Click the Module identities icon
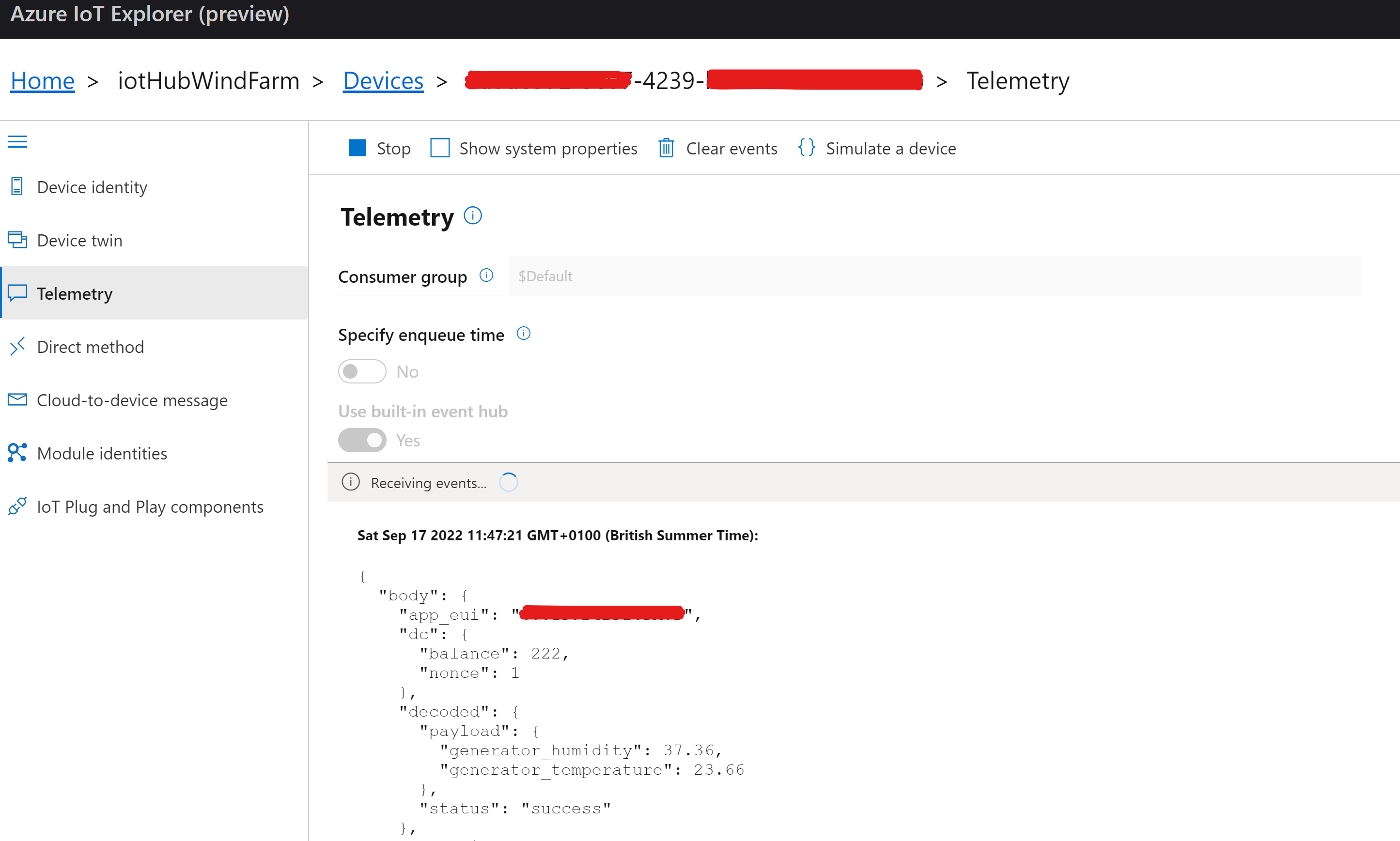This screenshot has width=1400, height=841. point(17,453)
